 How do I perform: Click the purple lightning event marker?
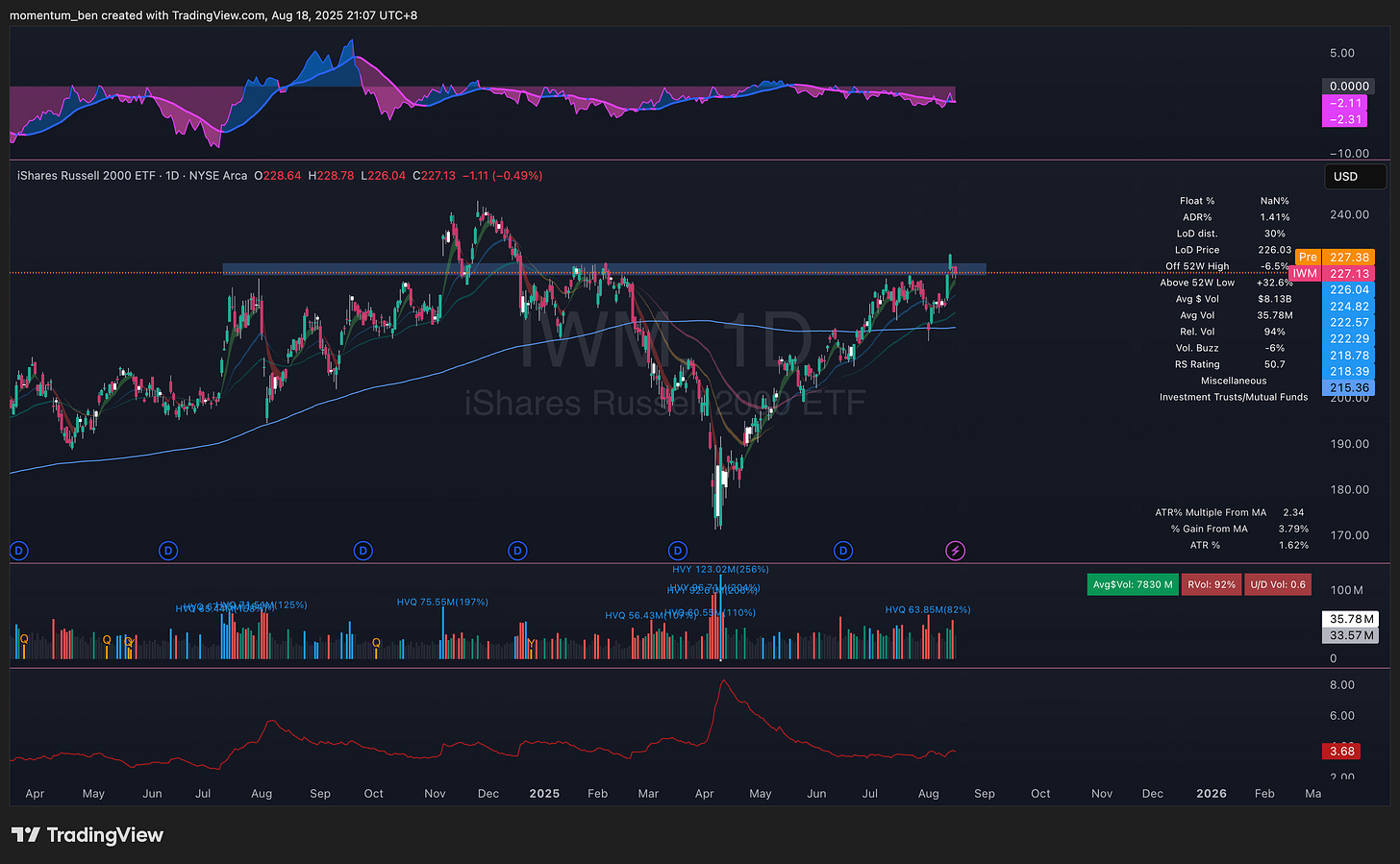pos(955,551)
